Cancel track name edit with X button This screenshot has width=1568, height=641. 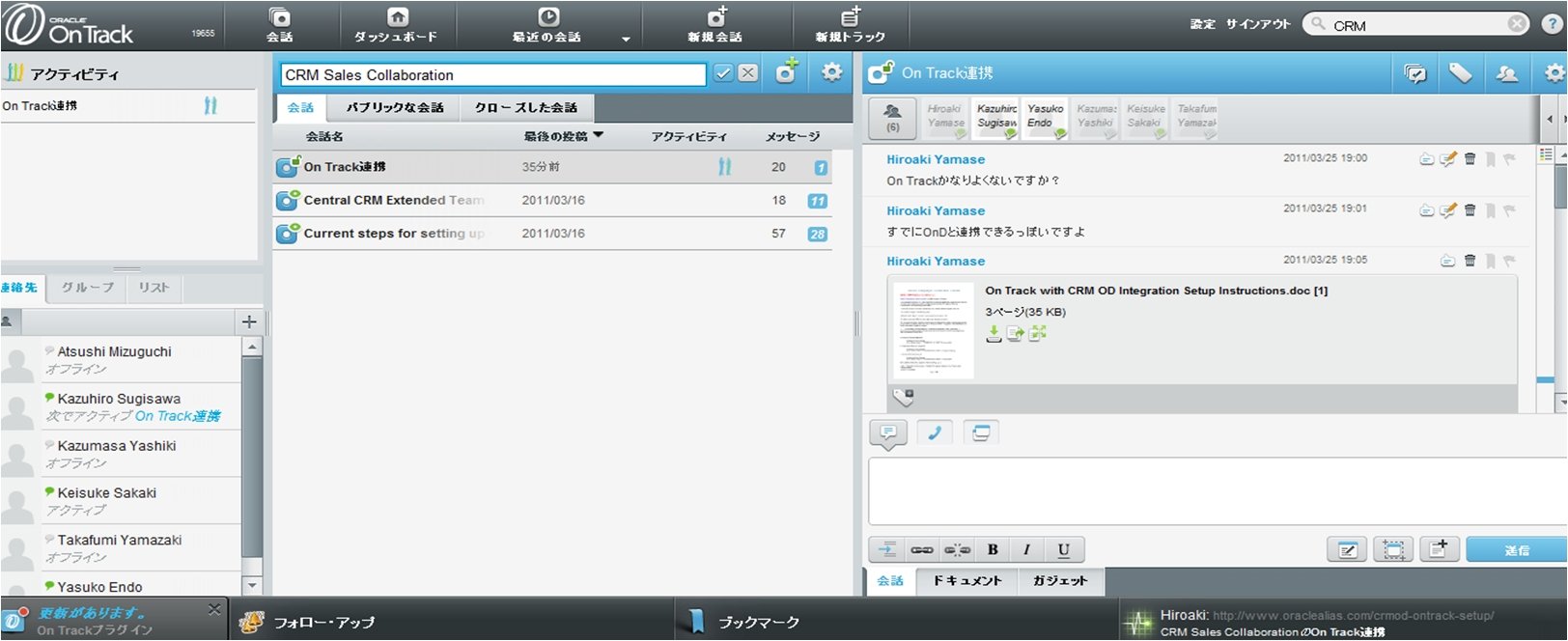click(748, 73)
